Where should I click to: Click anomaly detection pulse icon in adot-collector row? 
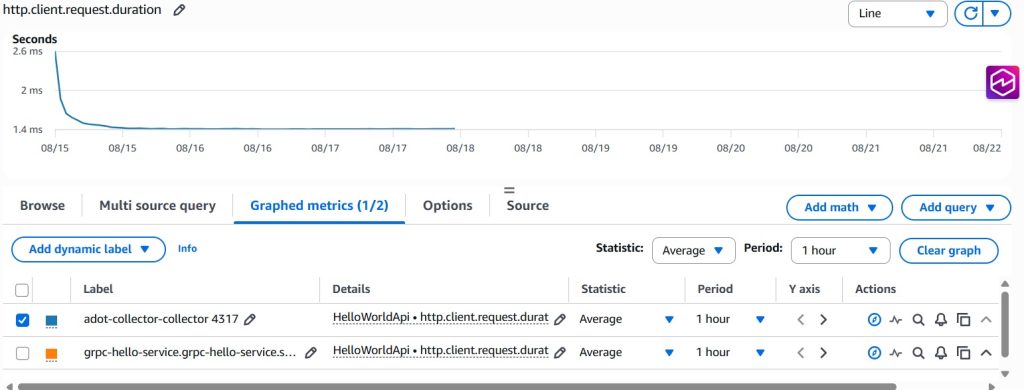895,319
